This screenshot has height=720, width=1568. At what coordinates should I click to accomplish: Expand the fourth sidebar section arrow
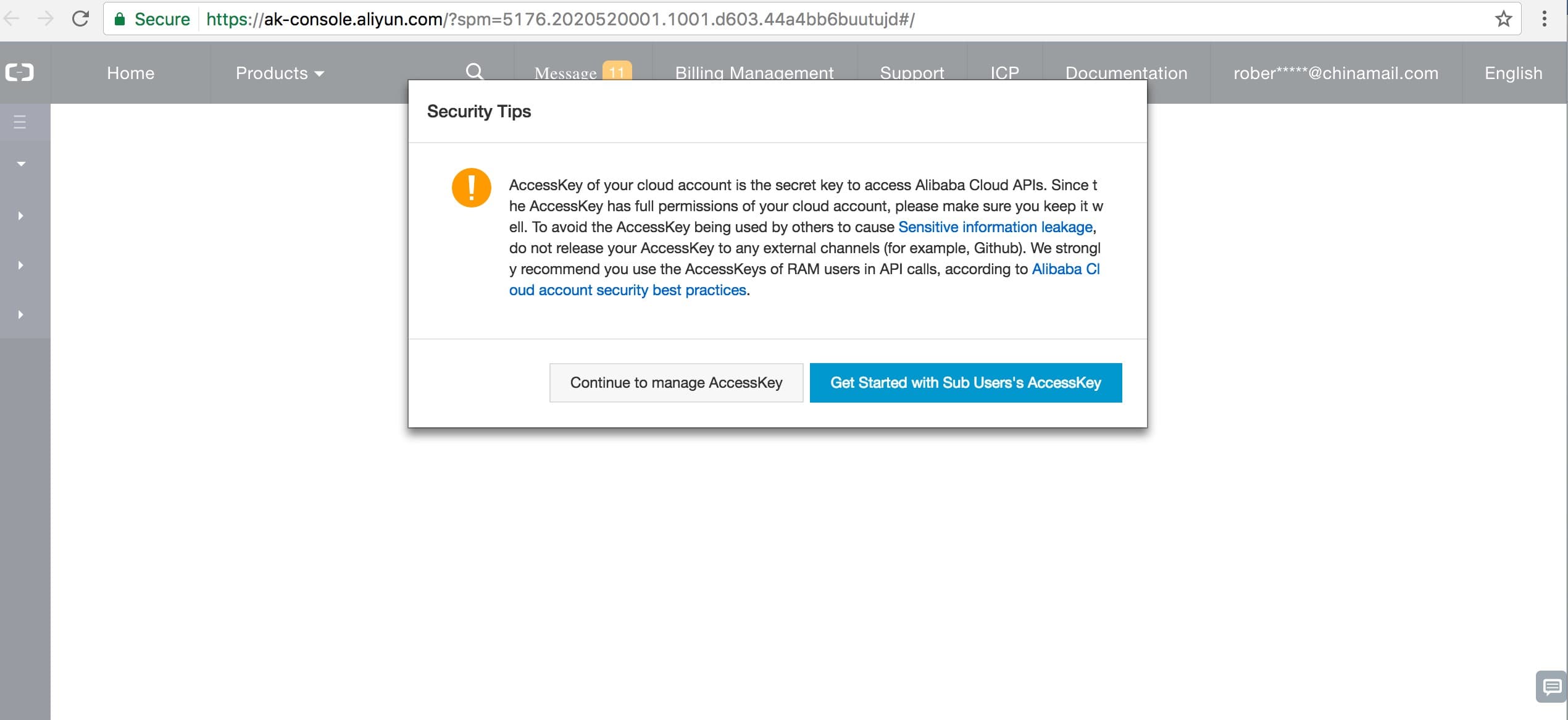coord(21,314)
